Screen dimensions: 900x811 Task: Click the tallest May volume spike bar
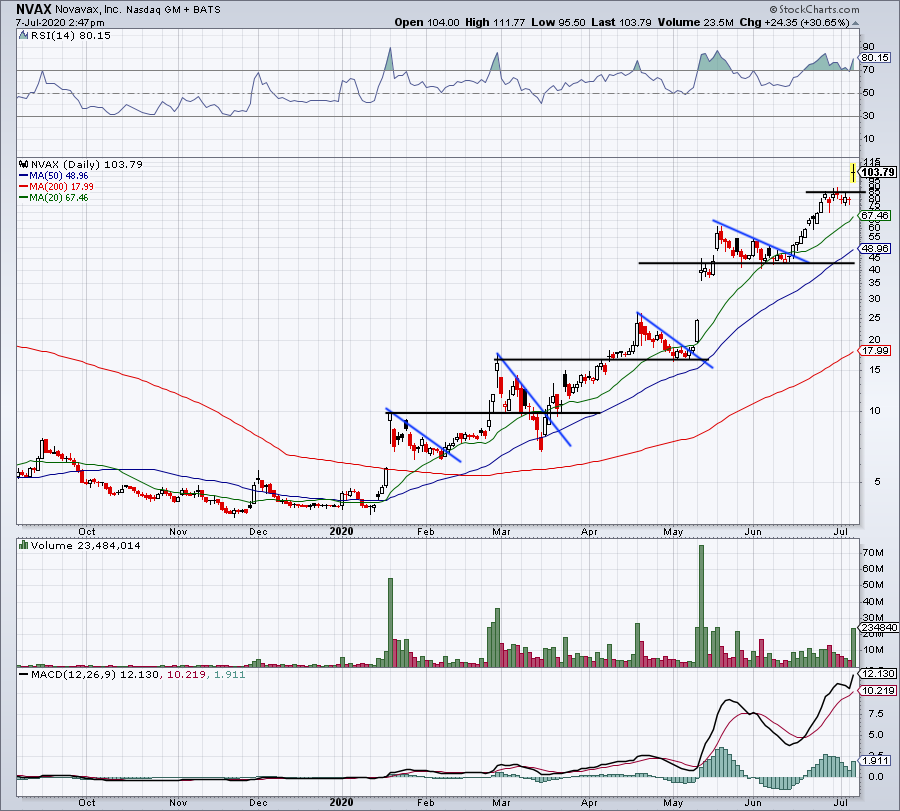click(x=701, y=606)
